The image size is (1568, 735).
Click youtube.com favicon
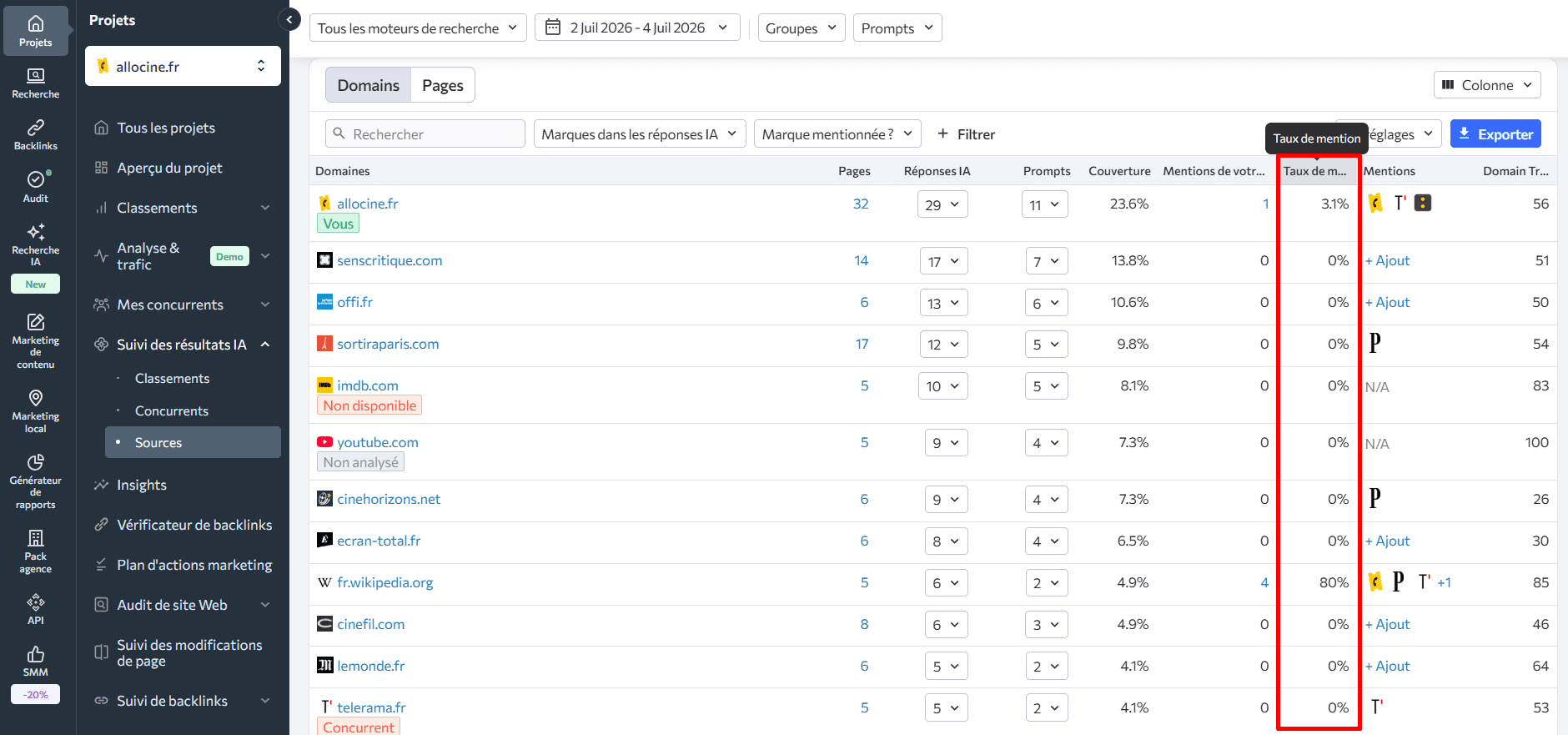click(324, 442)
